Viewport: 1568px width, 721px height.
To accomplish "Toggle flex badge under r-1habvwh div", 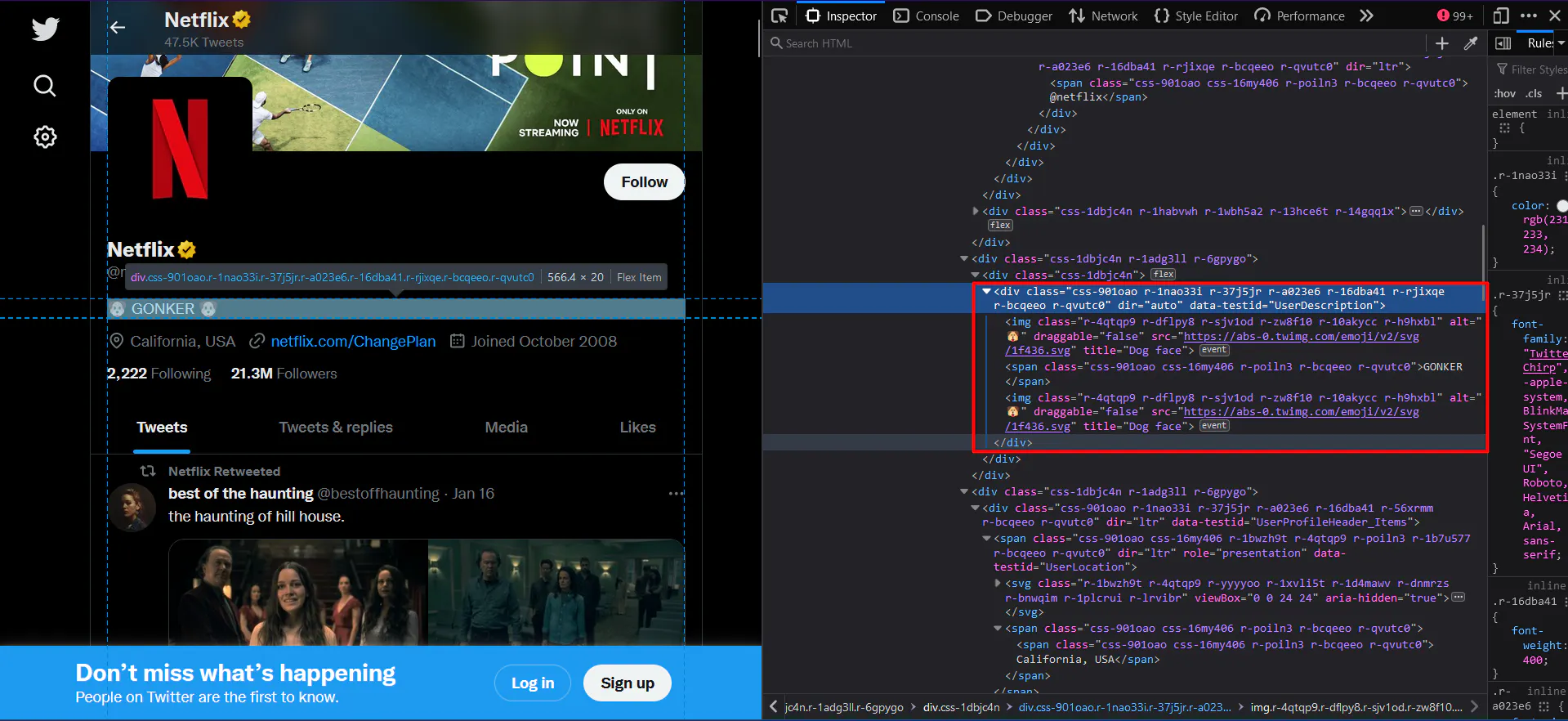I will pyautogui.click(x=1000, y=226).
